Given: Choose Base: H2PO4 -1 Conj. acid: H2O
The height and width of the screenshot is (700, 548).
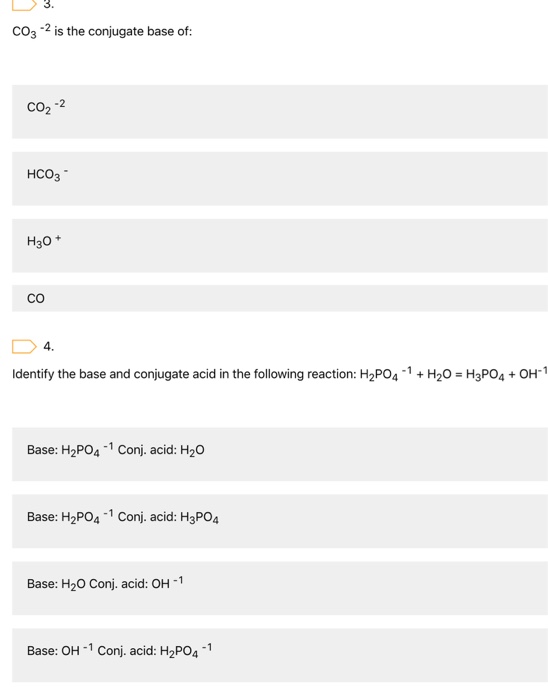Looking at the screenshot, I should 280,454.
